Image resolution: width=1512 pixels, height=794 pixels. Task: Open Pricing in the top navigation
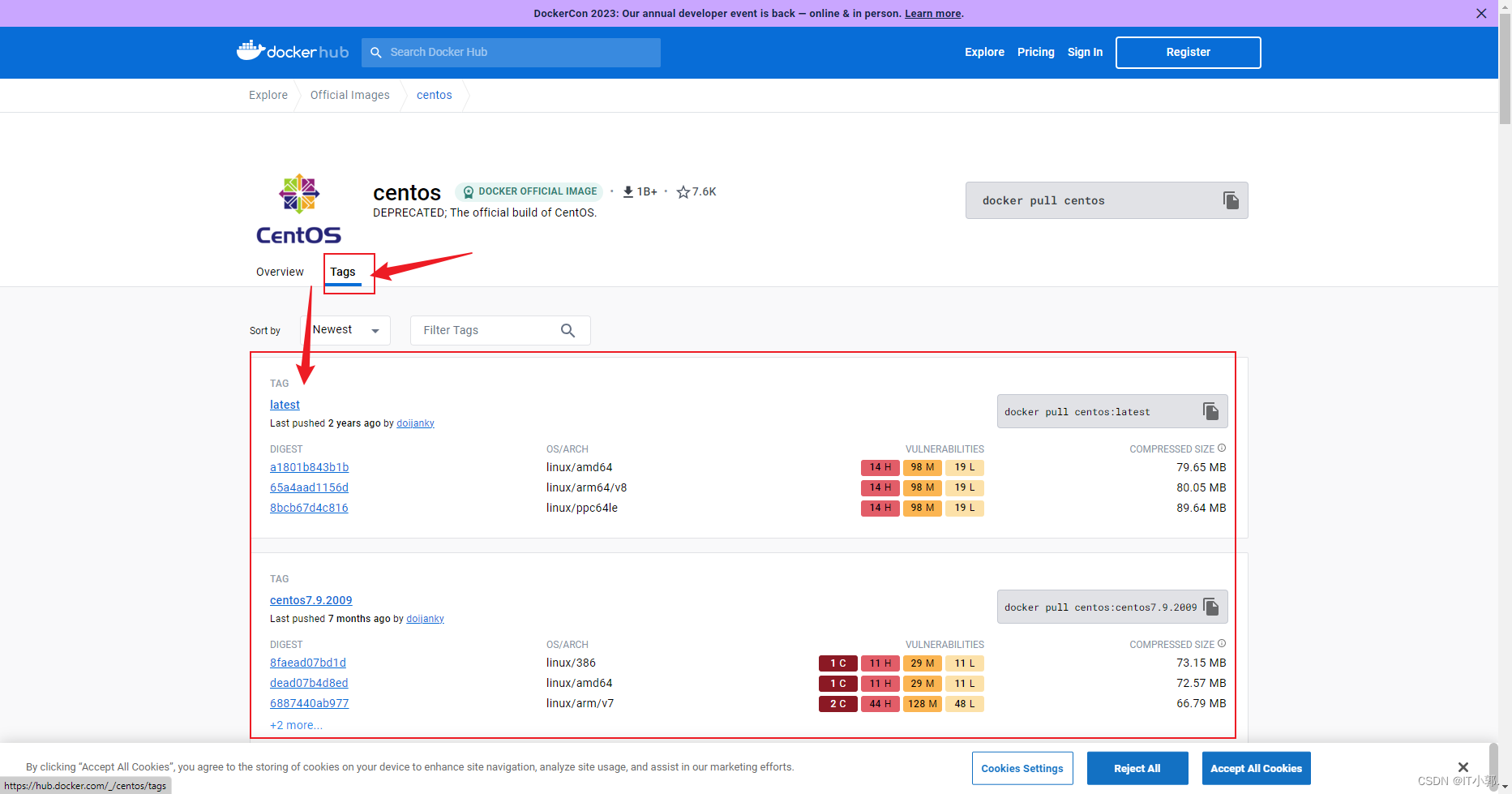tap(1036, 52)
